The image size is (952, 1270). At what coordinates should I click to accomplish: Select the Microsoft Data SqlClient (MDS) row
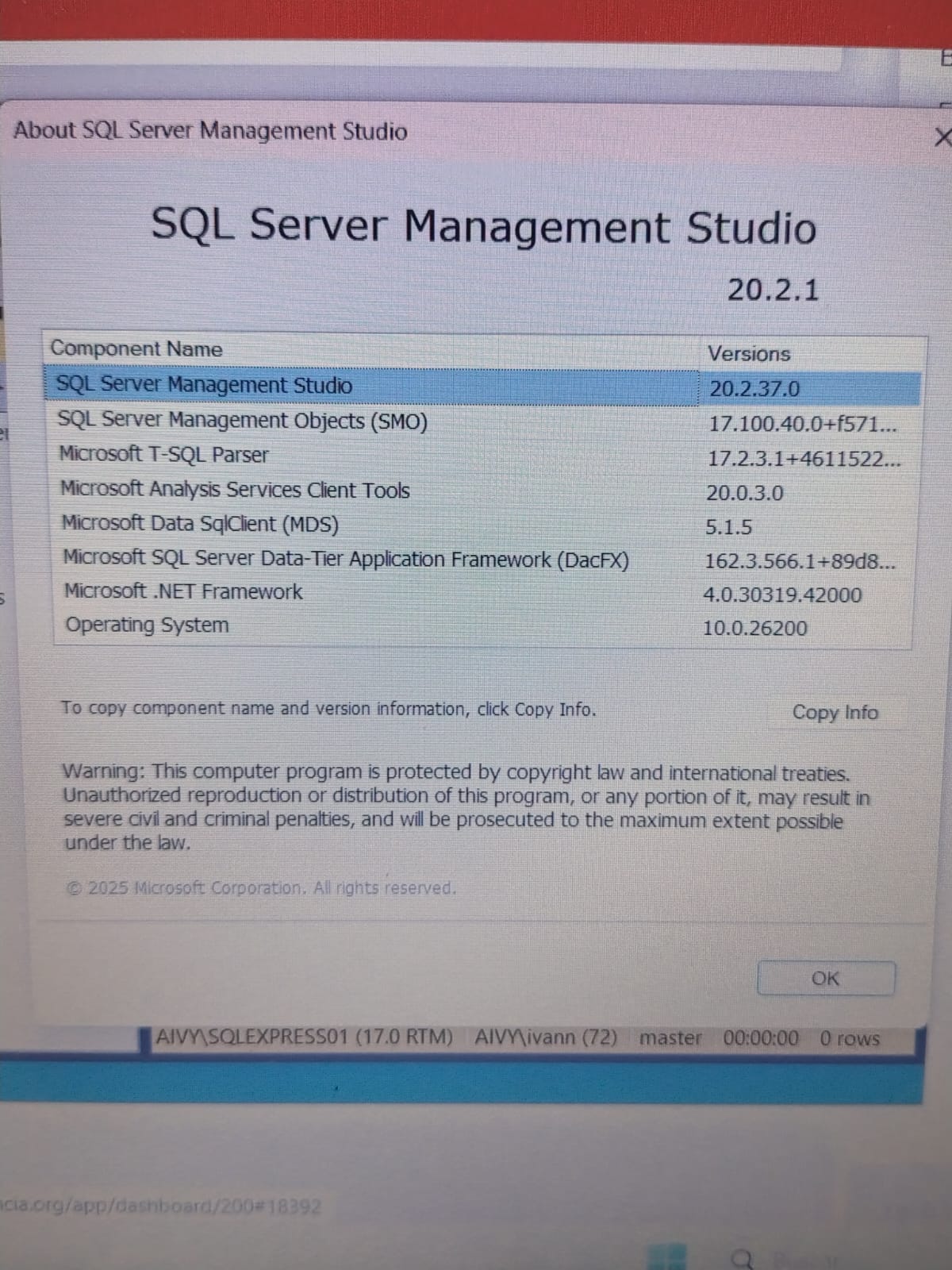pyautogui.click(x=200, y=524)
